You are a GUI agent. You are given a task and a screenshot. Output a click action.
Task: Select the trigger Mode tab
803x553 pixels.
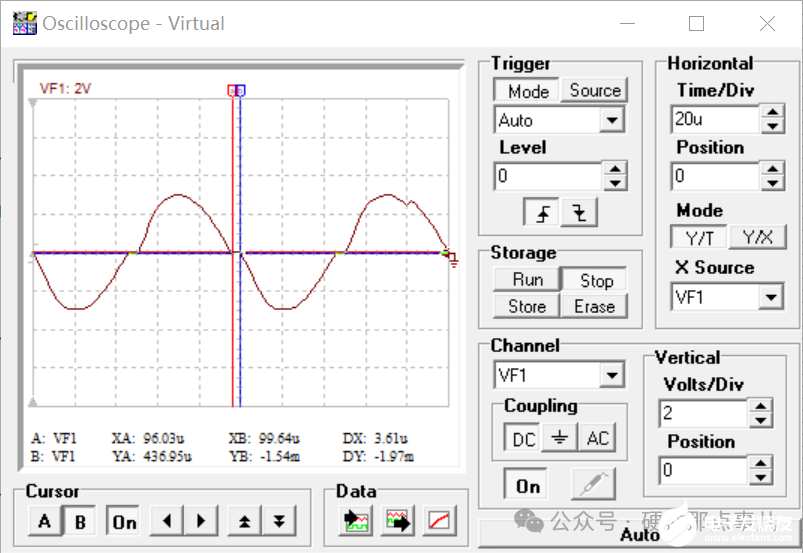pyautogui.click(x=528, y=91)
